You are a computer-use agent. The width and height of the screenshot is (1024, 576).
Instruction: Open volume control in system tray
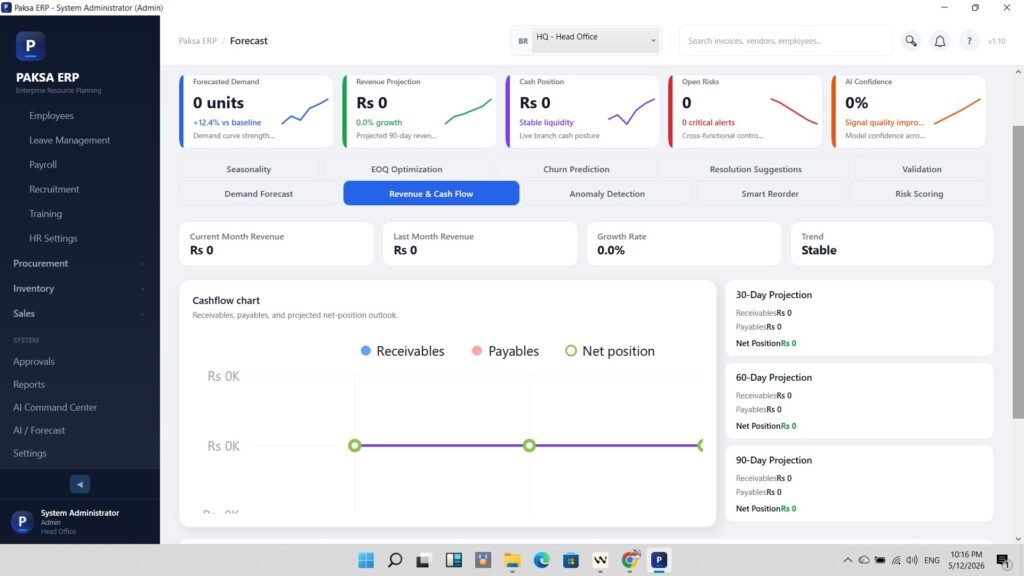pos(912,560)
